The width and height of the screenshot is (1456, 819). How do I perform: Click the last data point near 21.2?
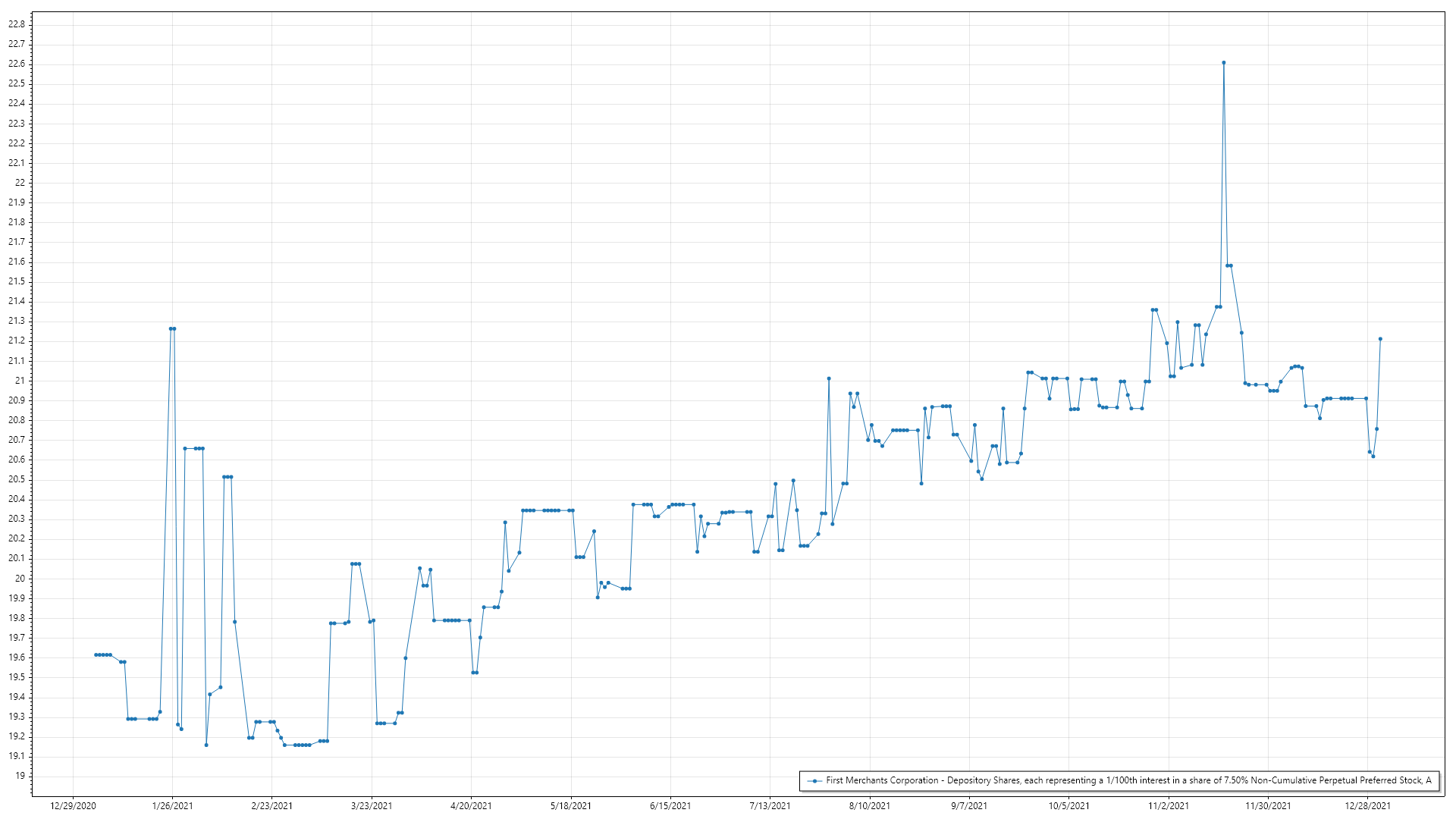click(1380, 339)
